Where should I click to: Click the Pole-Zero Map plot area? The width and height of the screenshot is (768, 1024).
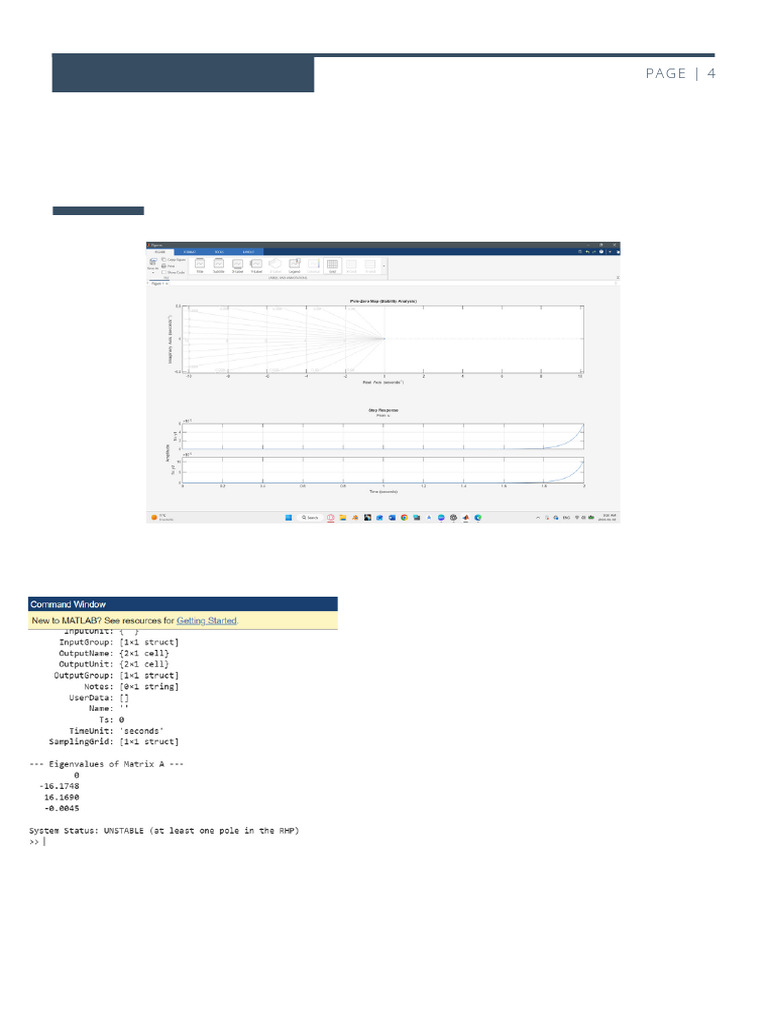384,339
